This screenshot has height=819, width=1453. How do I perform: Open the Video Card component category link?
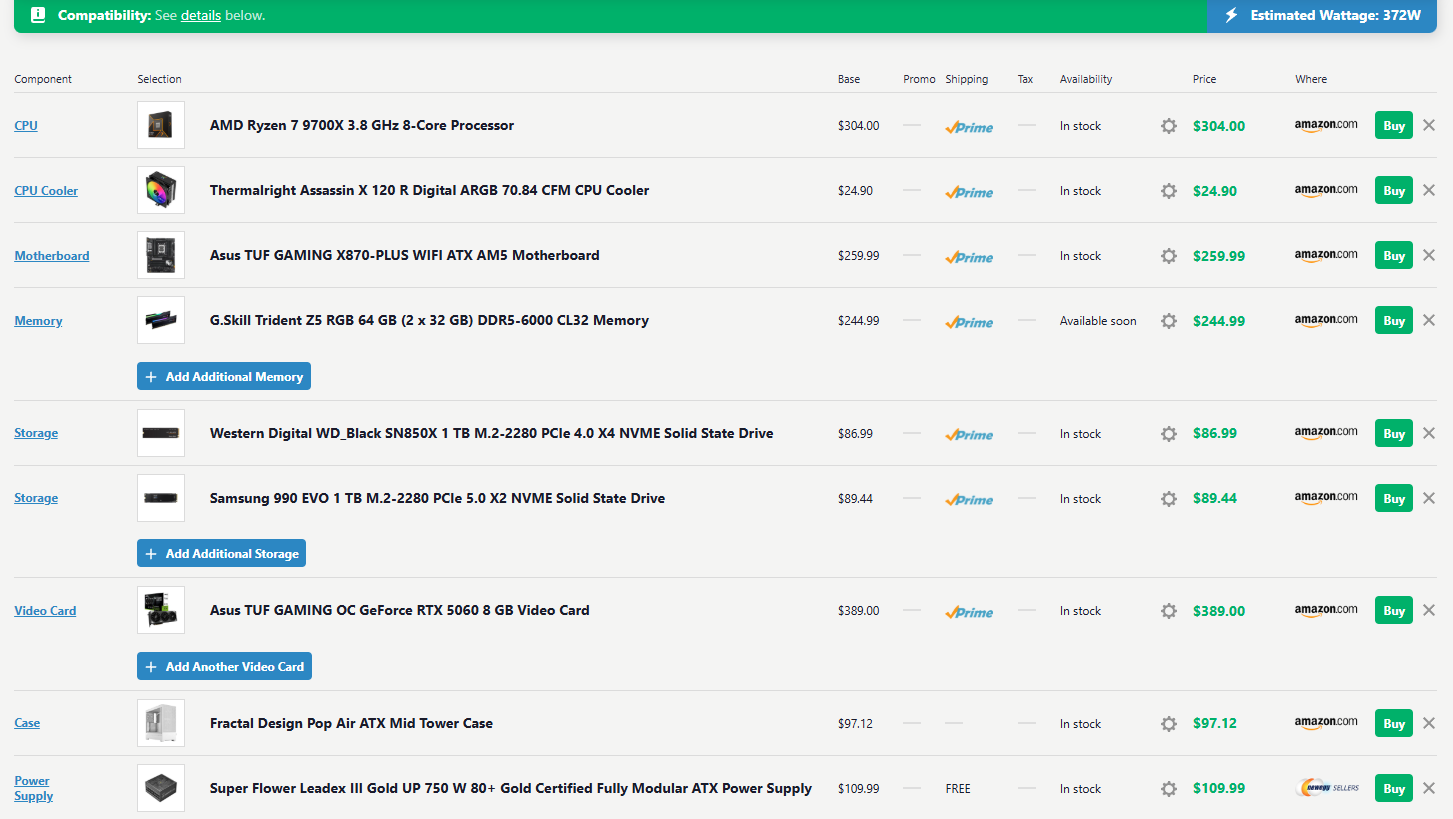(x=45, y=611)
